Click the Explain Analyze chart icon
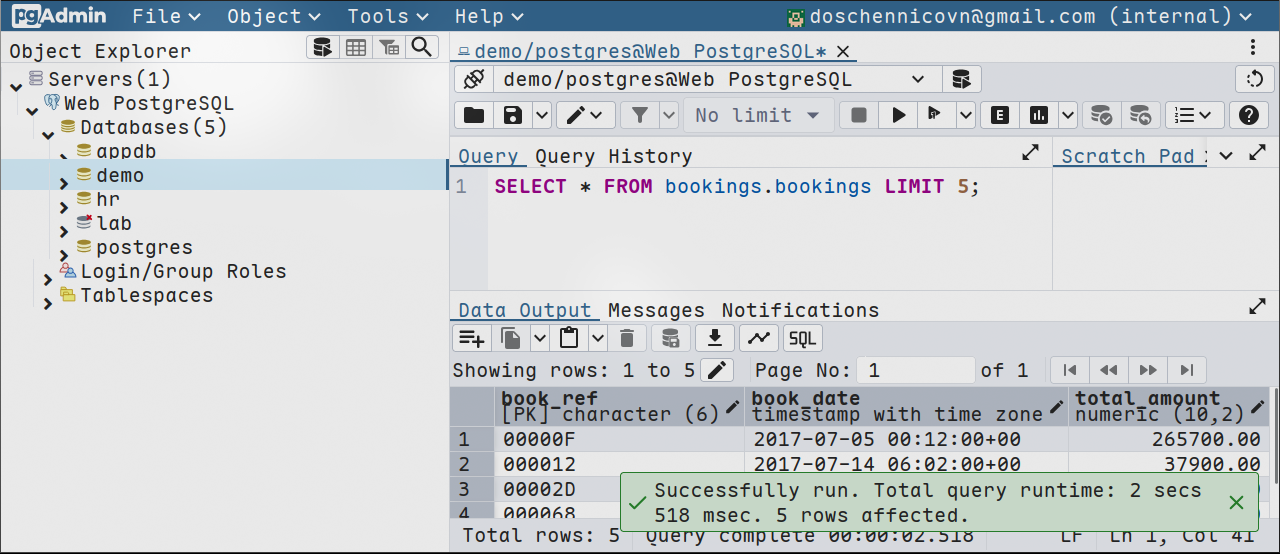 pos(1039,115)
